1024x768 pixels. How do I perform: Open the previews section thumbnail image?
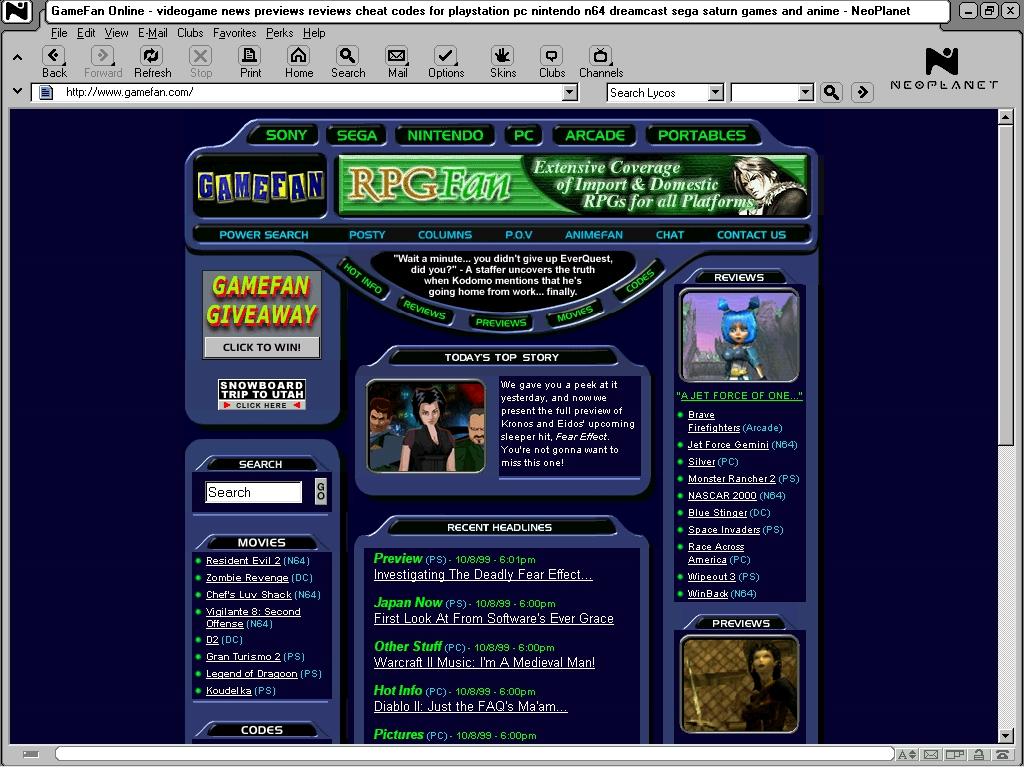point(739,684)
